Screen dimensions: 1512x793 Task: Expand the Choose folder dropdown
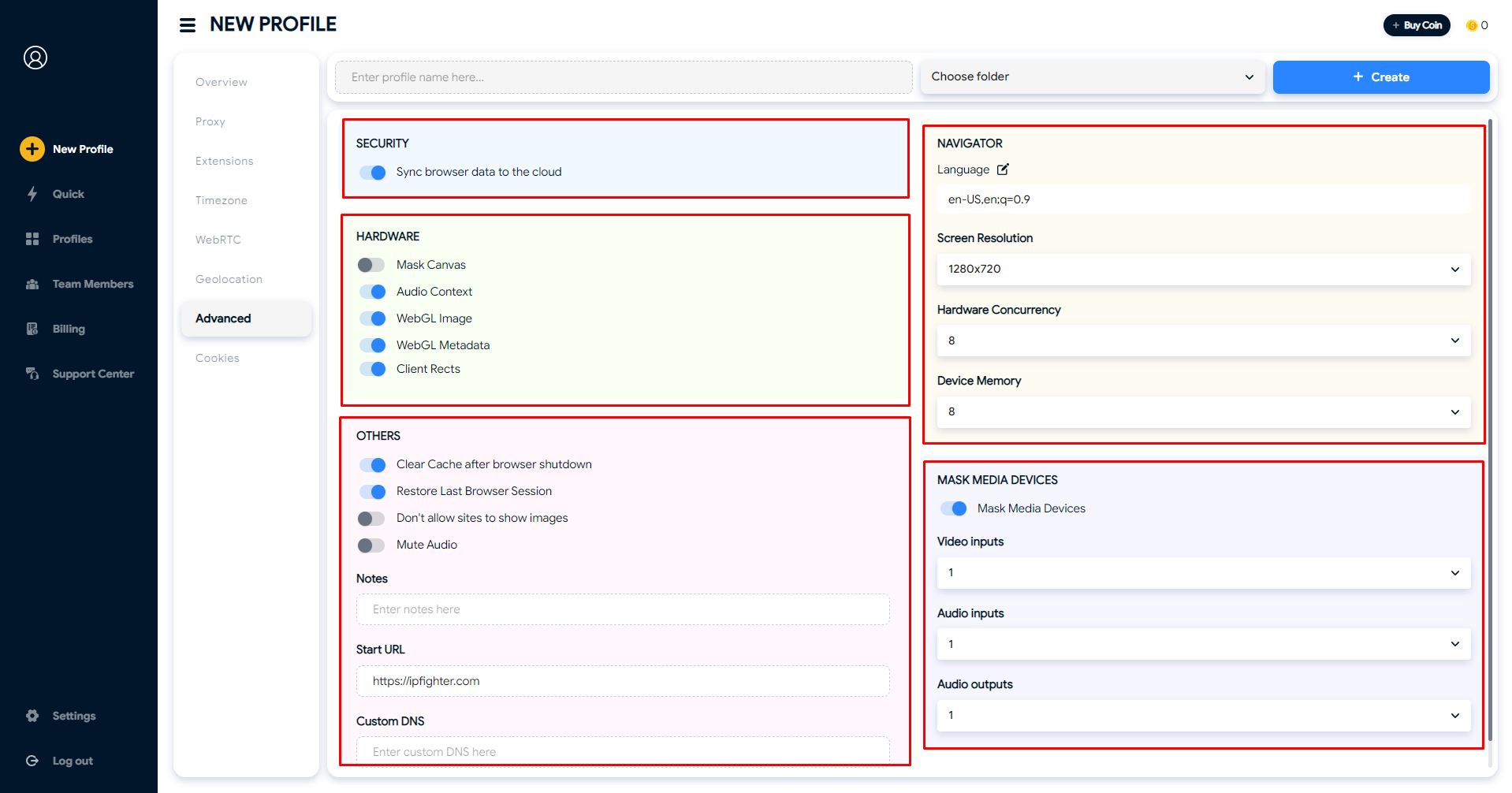(1092, 77)
